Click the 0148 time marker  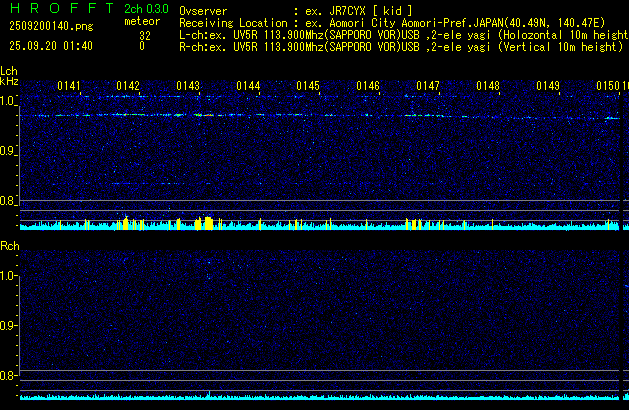(488, 87)
